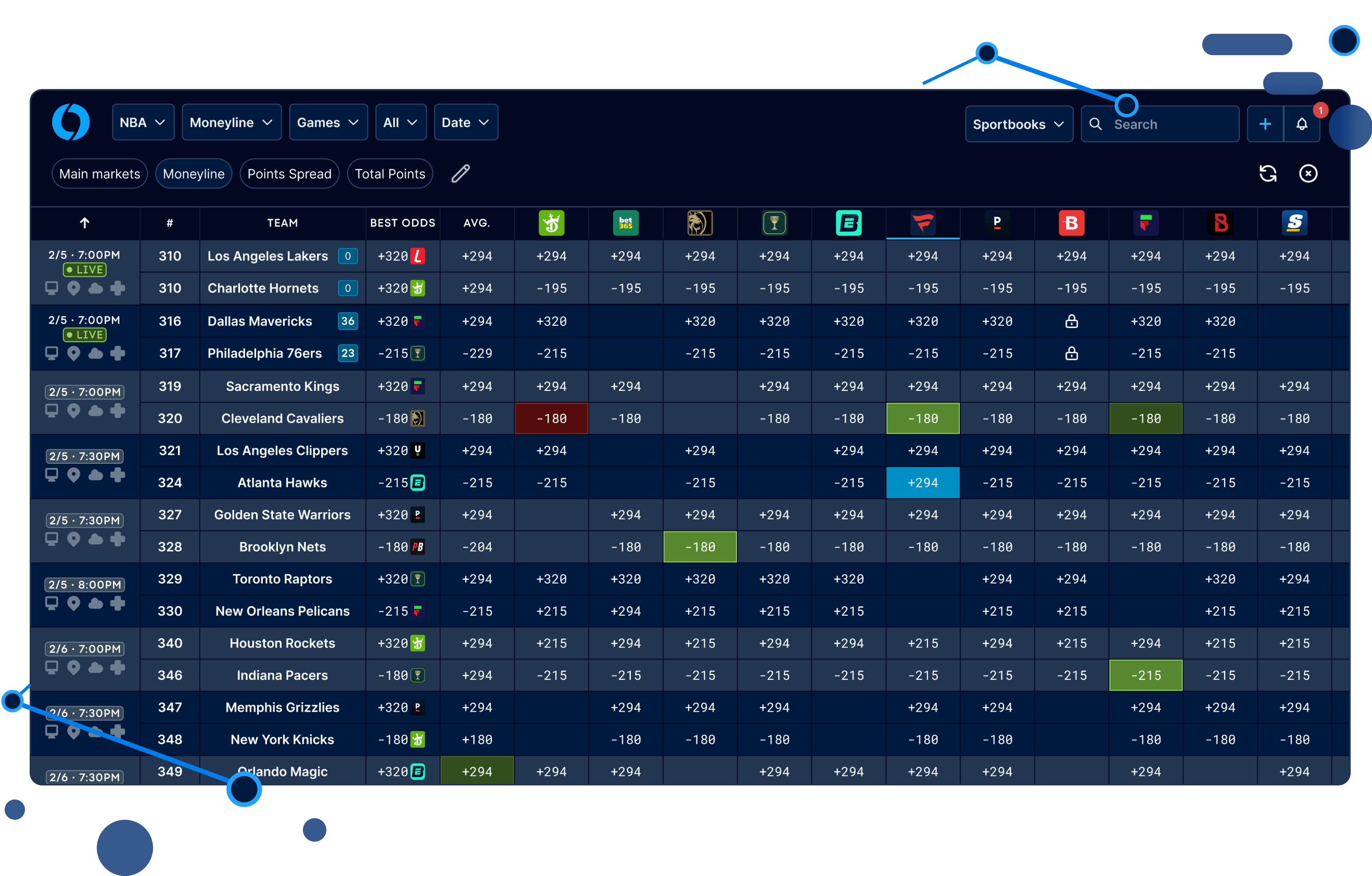Select the bet365 sportsbook column header
The height and width of the screenshot is (876, 1372).
tap(626, 223)
